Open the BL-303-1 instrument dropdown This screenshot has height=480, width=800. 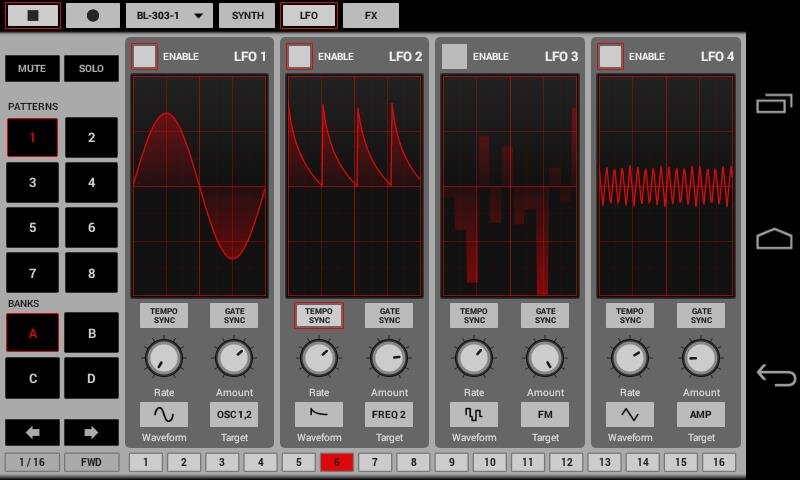[169, 16]
